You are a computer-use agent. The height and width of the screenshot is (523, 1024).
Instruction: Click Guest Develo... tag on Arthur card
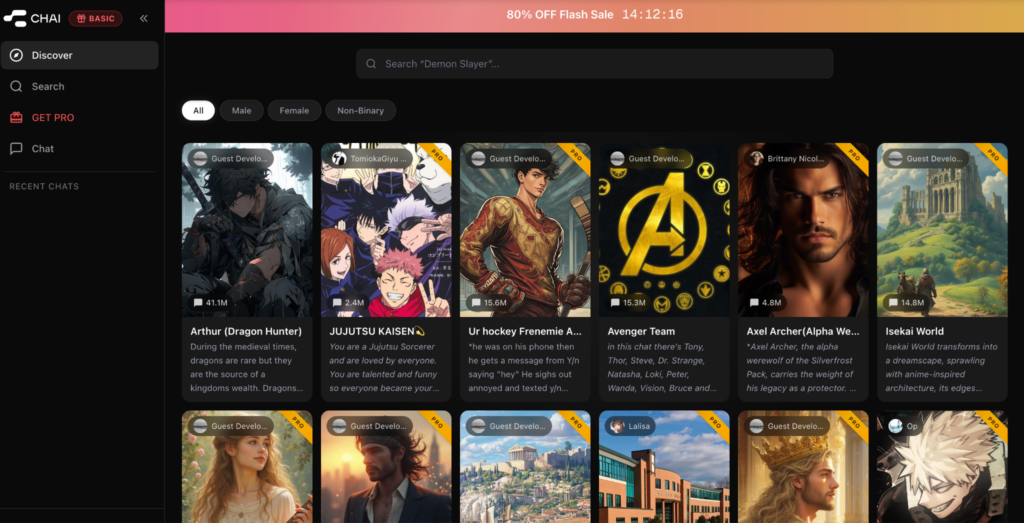pos(229,159)
